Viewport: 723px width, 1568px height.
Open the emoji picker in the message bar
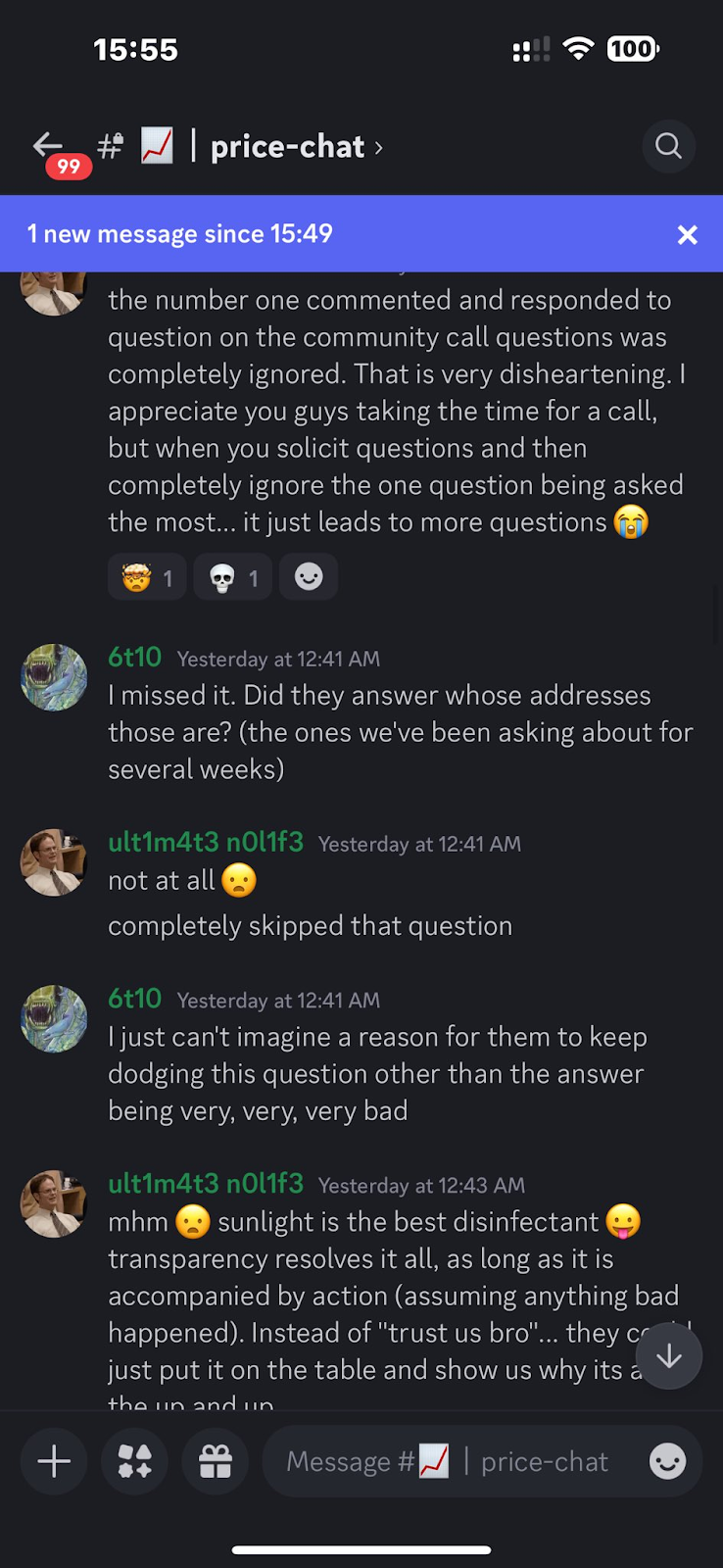tap(667, 1461)
